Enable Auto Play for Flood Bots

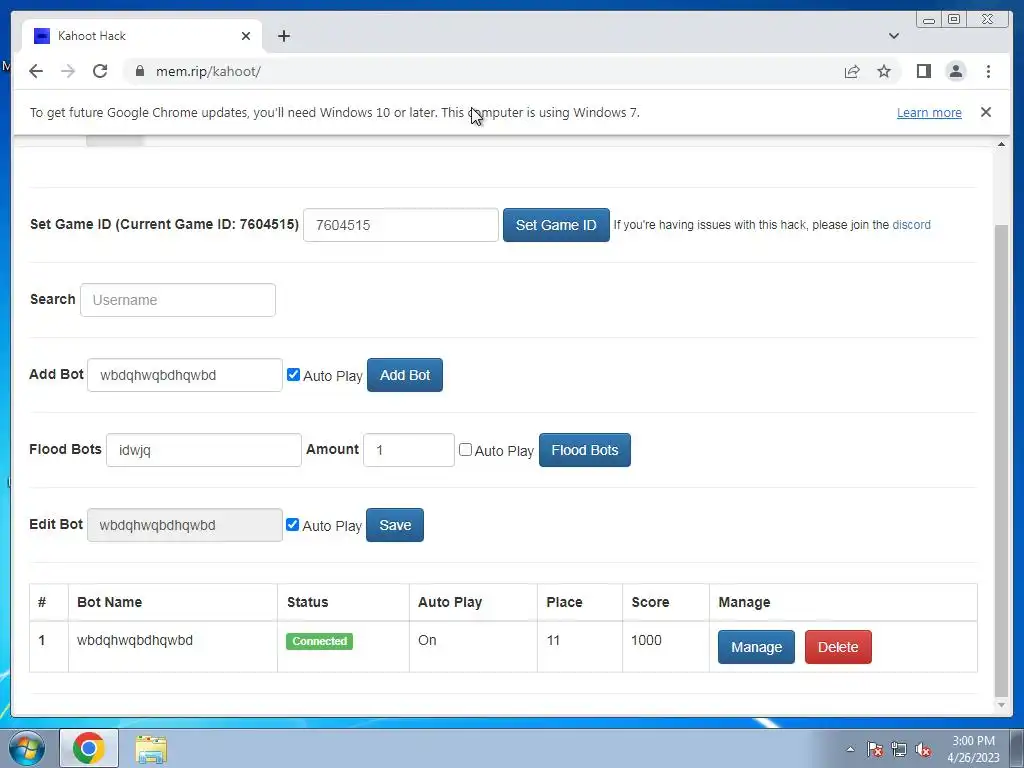coord(465,449)
